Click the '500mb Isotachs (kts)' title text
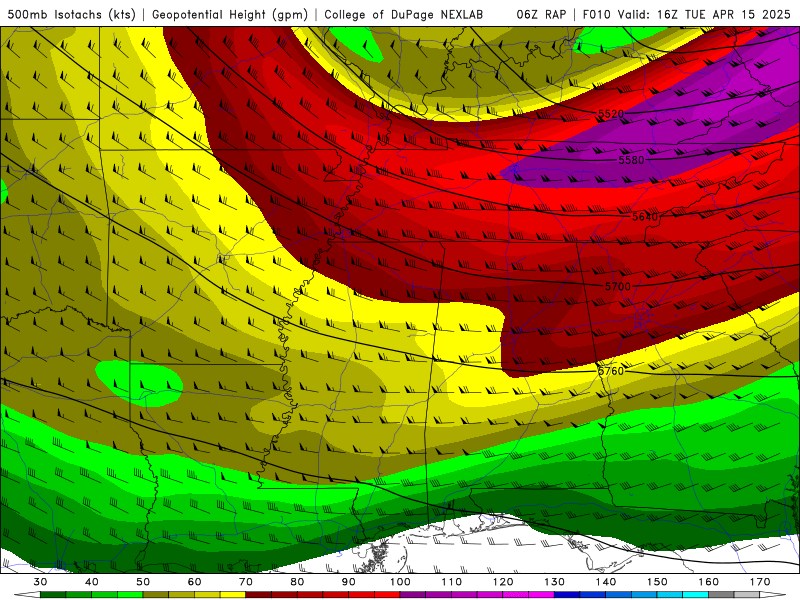This screenshot has width=800, height=600. 72,14
